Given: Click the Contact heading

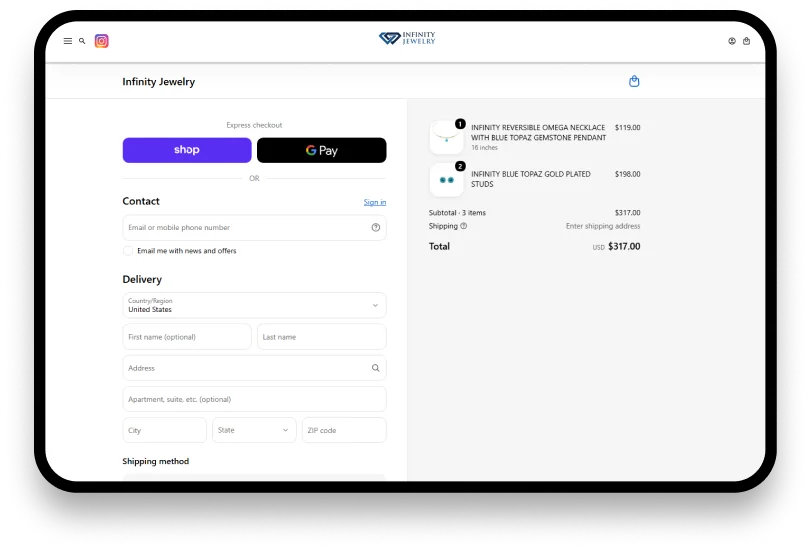Looking at the screenshot, I should pyautogui.click(x=141, y=201).
